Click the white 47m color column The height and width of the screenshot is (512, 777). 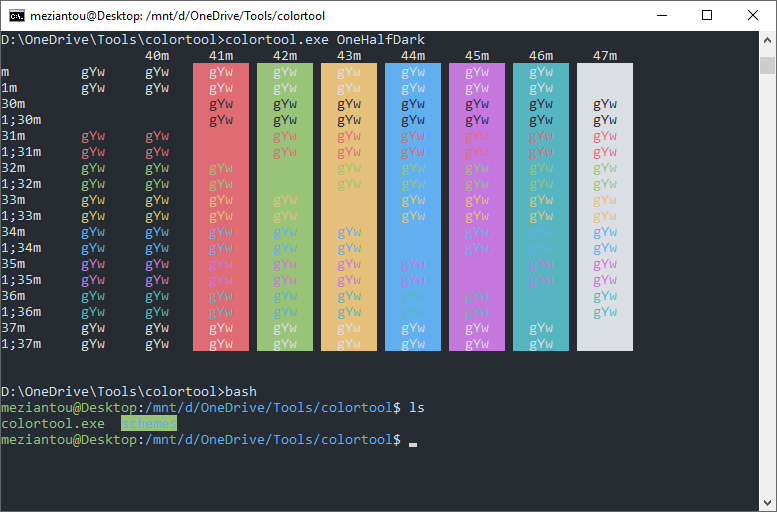click(x=604, y=207)
